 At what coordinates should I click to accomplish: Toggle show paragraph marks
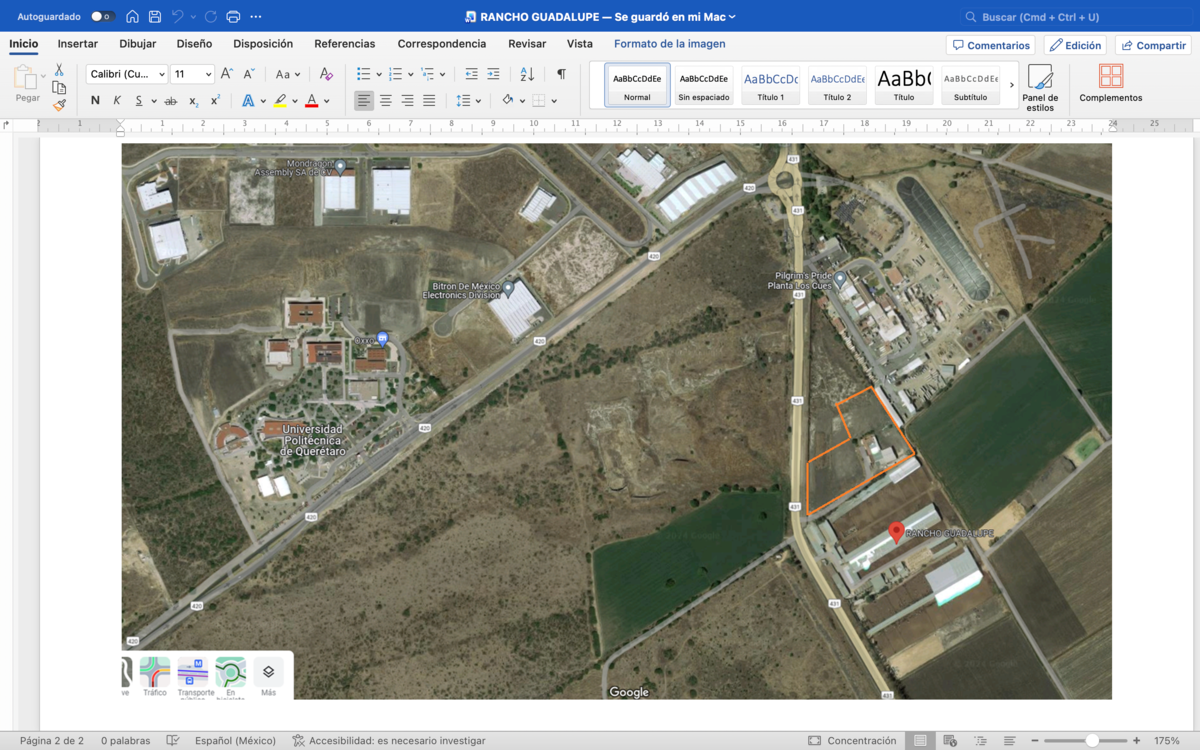(561, 74)
